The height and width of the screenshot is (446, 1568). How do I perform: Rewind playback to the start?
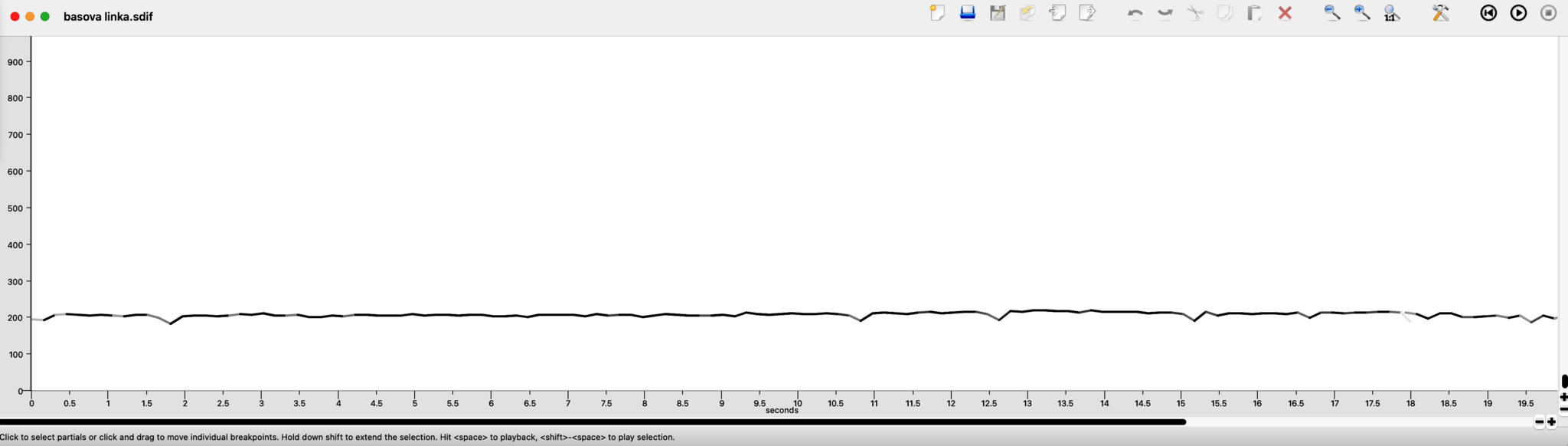coord(1488,13)
